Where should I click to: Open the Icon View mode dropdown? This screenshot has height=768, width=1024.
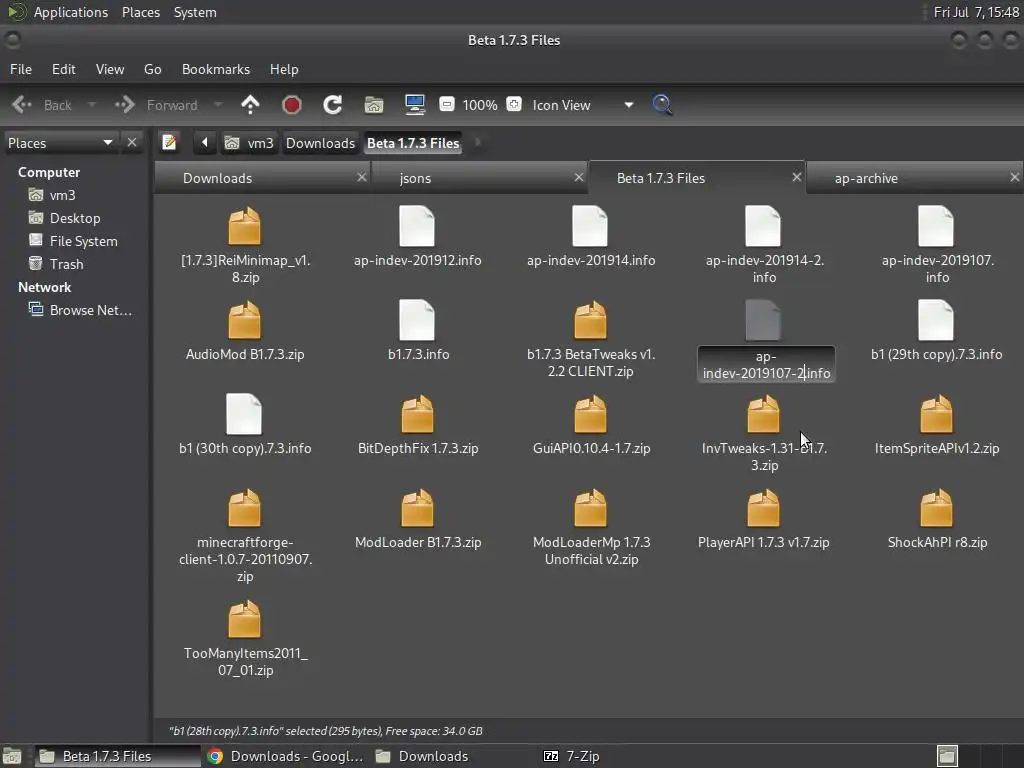pyautogui.click(x=583, y=104)
